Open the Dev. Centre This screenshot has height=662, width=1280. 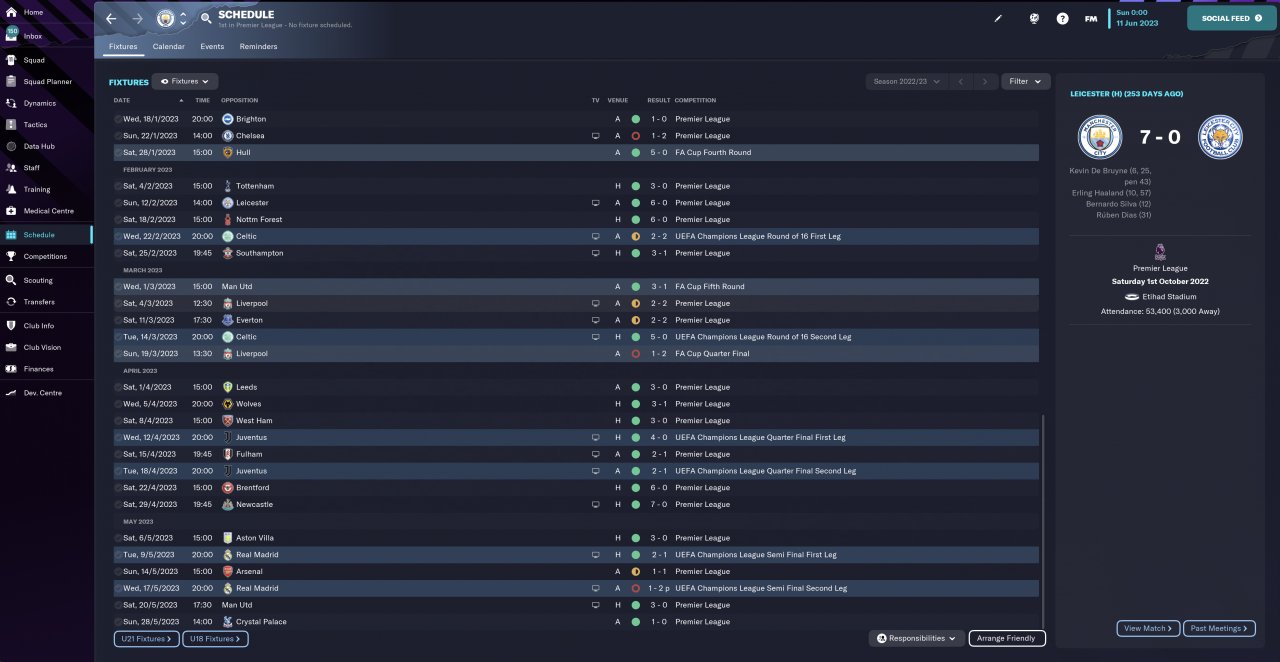coord(42,393)
